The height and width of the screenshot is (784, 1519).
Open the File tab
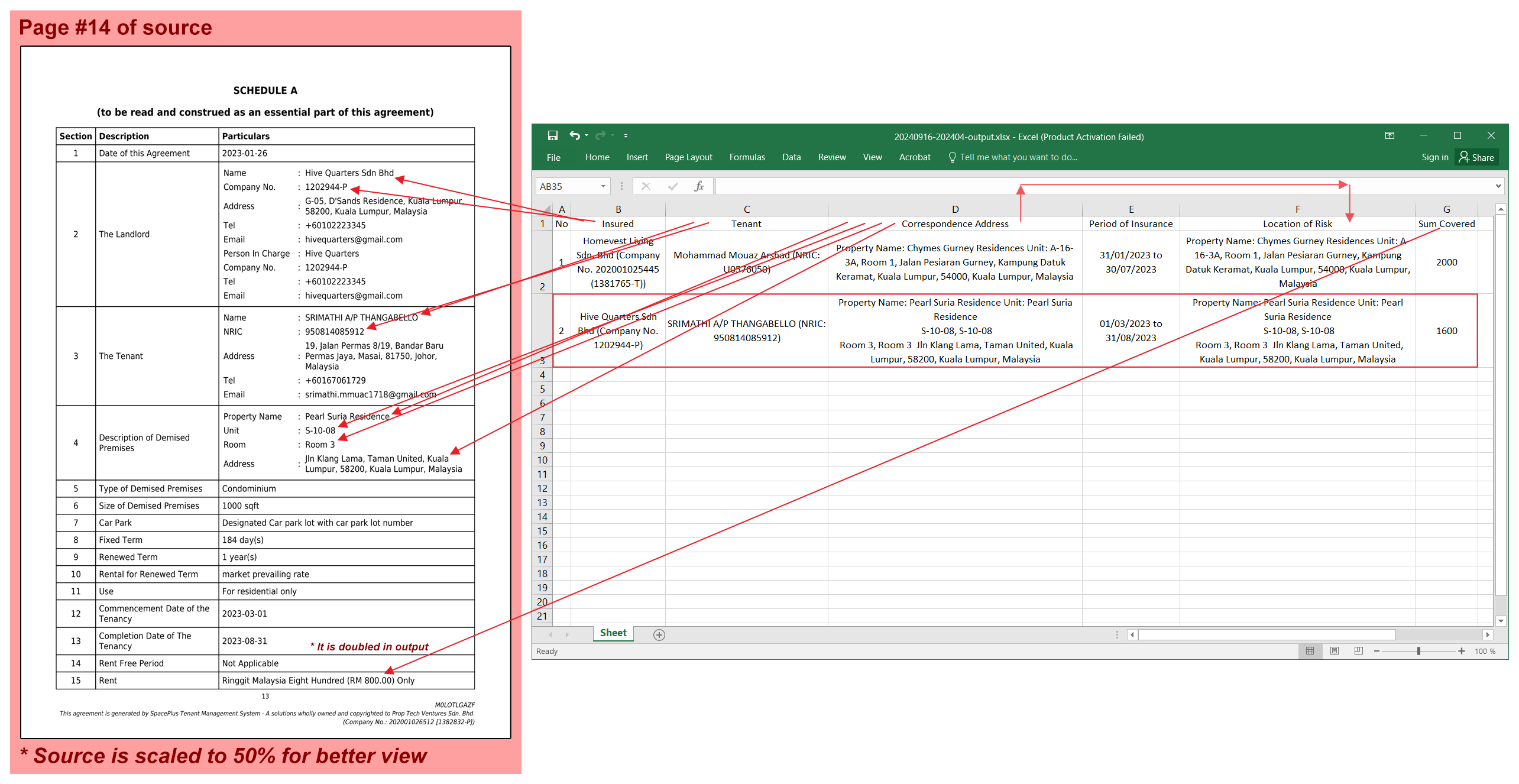[553, 157]
